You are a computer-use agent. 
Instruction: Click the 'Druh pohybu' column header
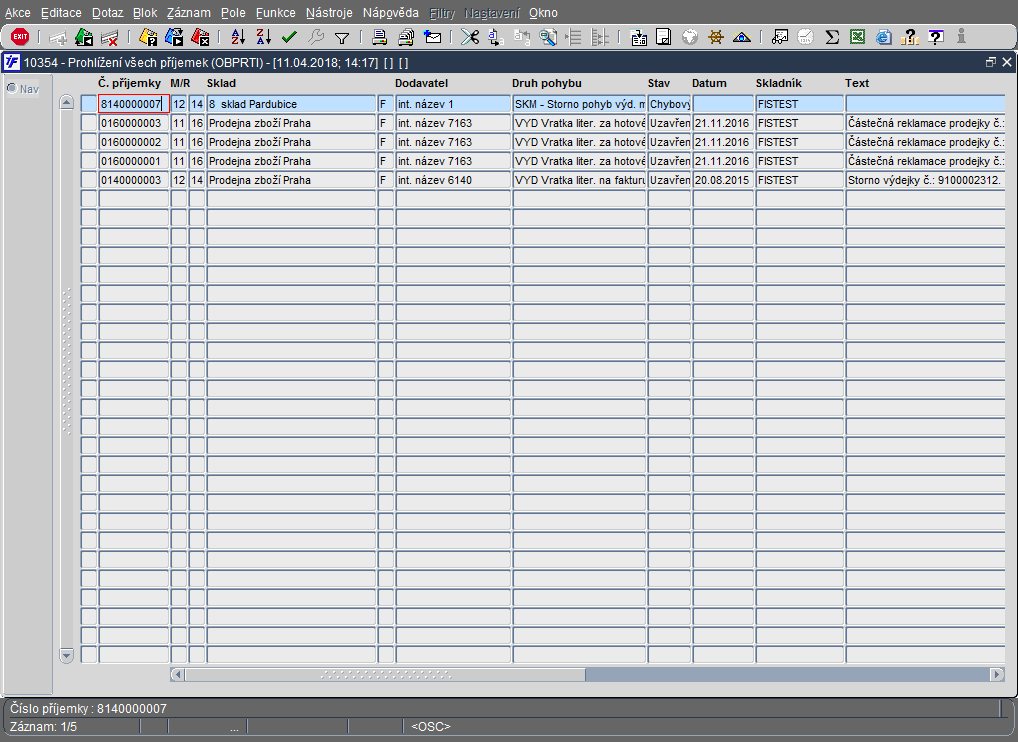(547, 83)
